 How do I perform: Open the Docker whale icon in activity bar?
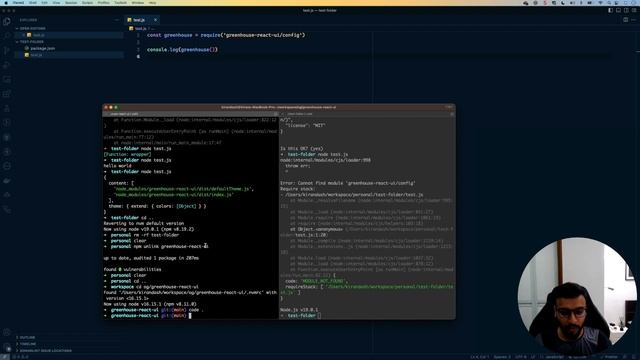(7, 180)
